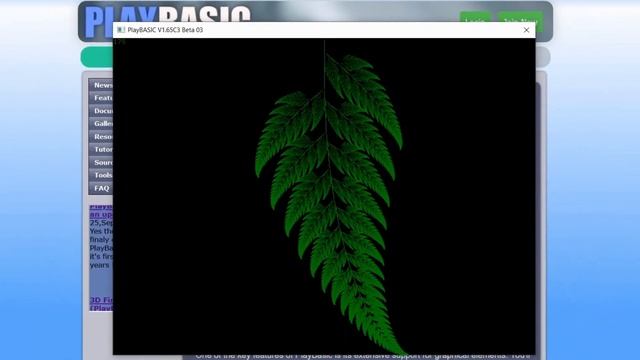Screen dimensions: 640x360
Task: Open the Tutorials sidebar item on the website
Action: coord(101,149)
